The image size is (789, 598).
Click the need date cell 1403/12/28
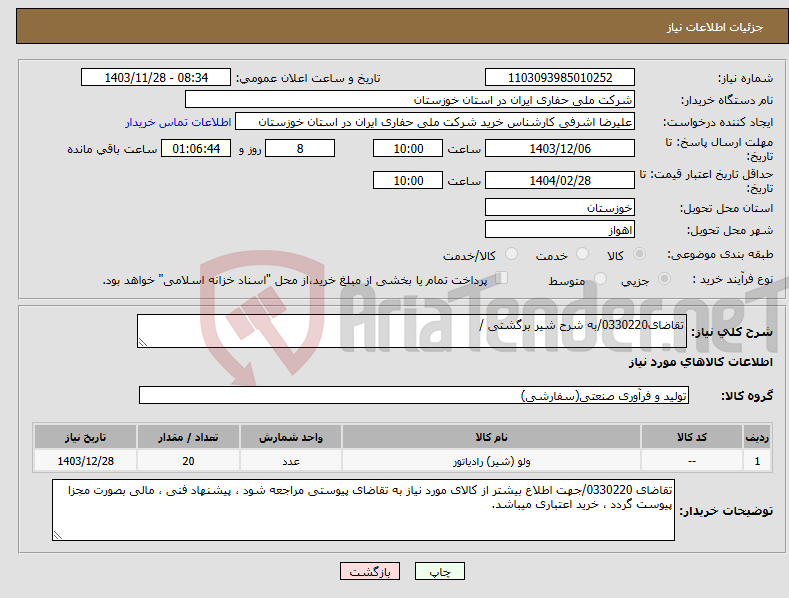(86, 461)
